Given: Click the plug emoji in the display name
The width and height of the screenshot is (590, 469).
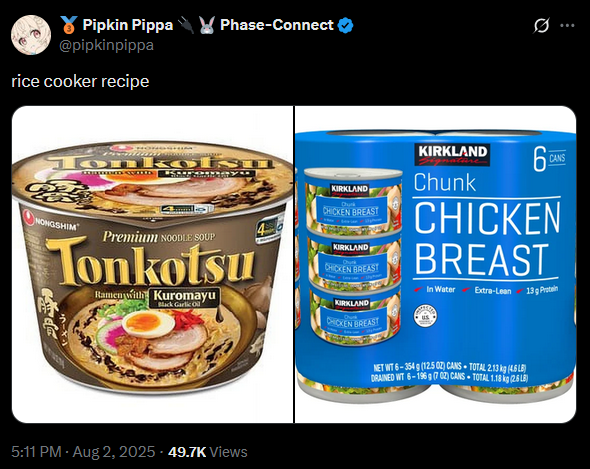Looking at the screenshot, I should (186, 25).
